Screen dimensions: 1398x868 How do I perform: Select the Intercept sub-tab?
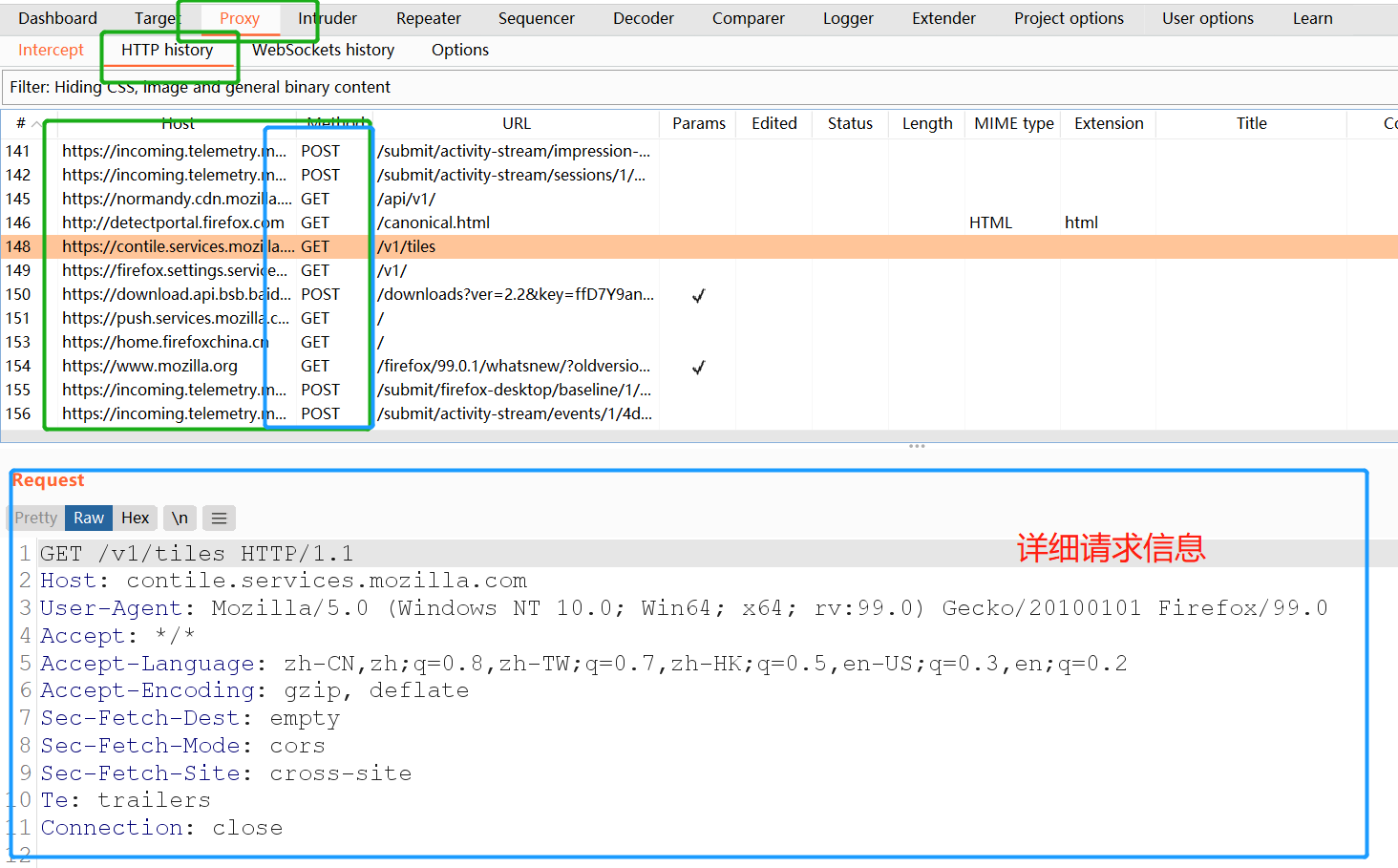coord(51,50)
